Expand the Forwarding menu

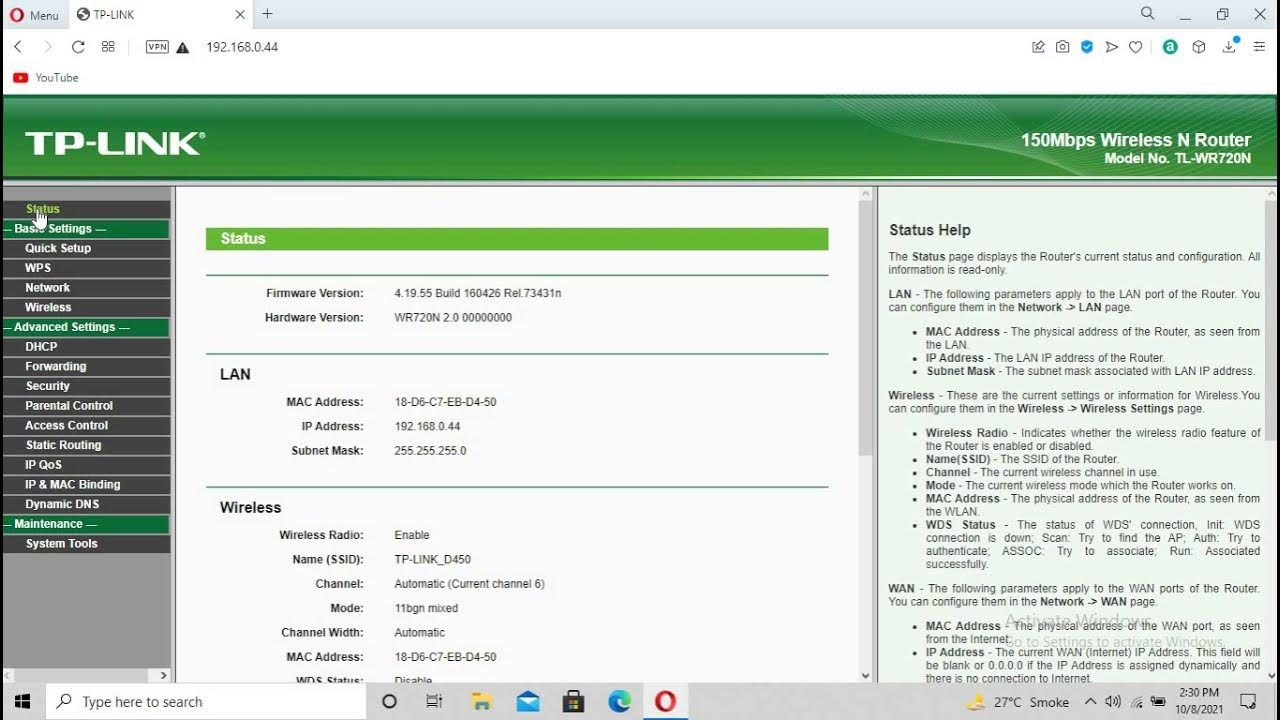(x=56, y=367)
